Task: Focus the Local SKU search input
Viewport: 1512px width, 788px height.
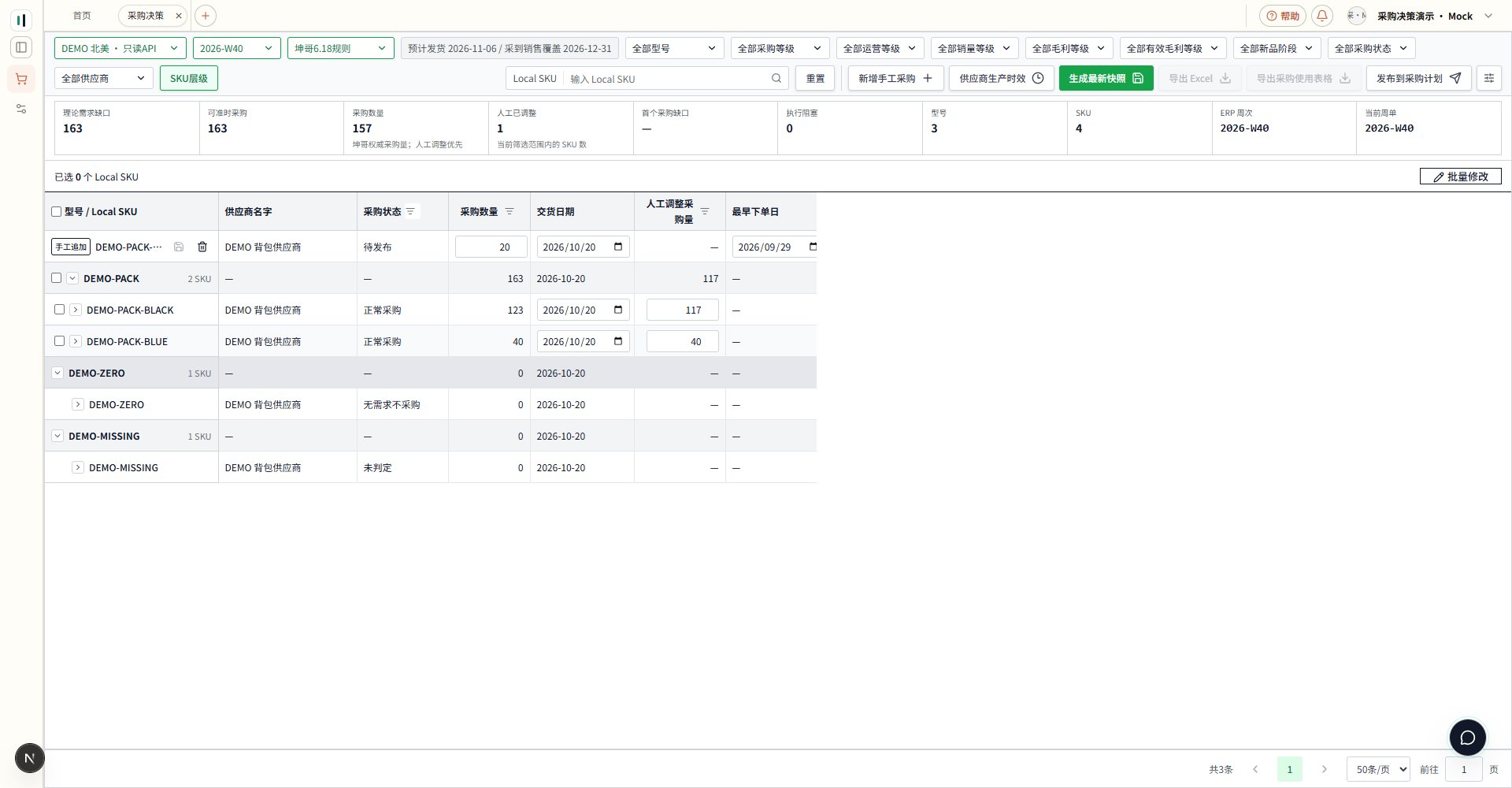Action: tap(667, 78)
